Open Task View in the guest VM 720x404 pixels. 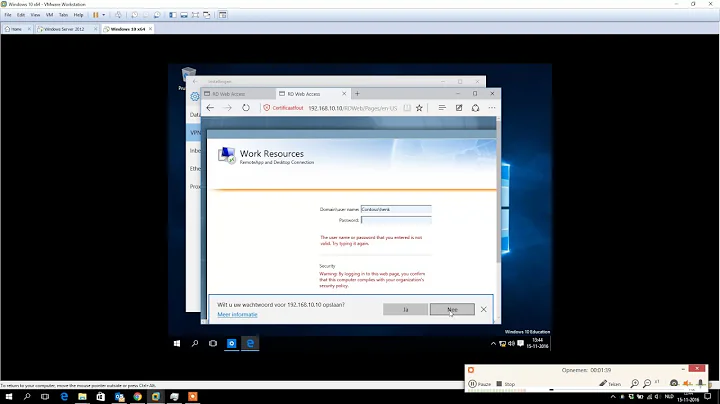tap(213, 343)
